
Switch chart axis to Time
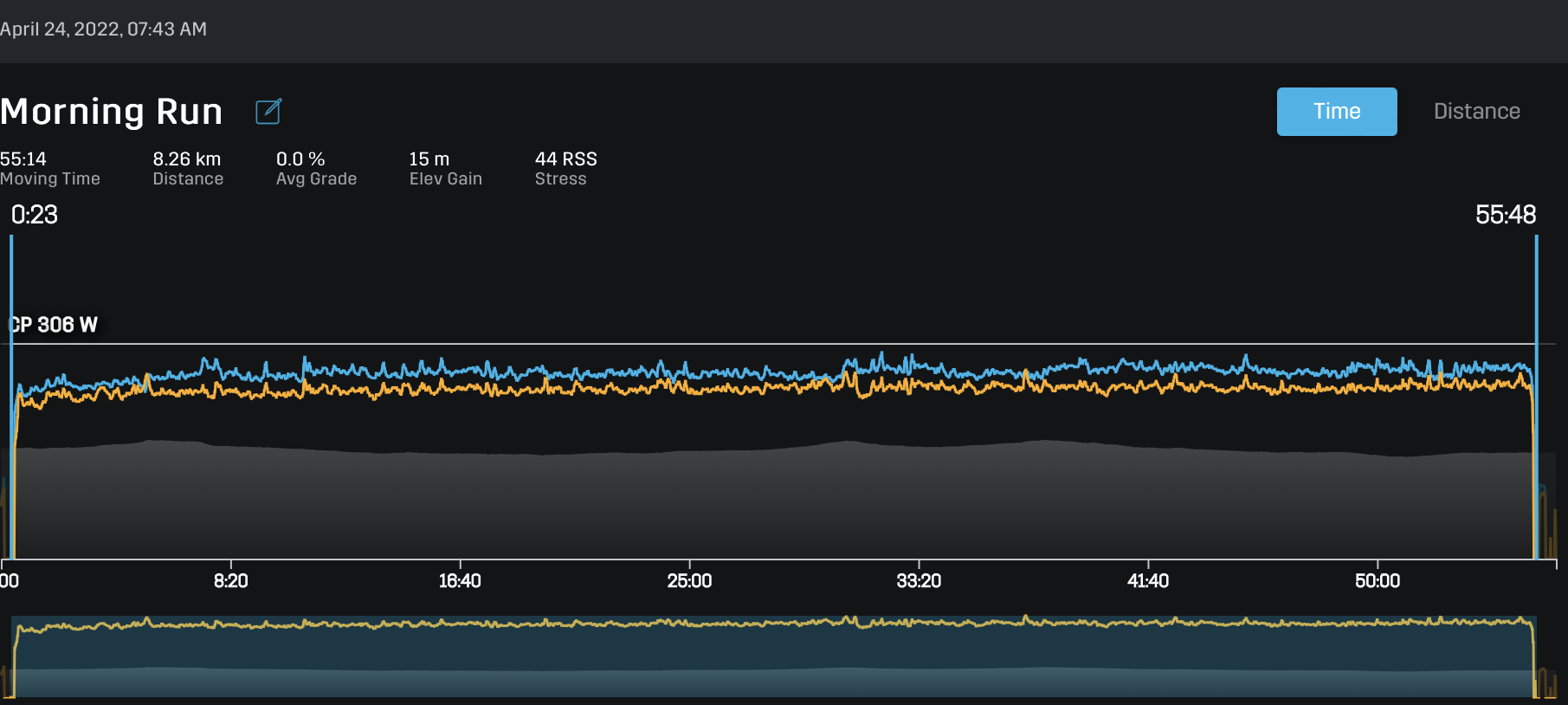click(1336, 112)
